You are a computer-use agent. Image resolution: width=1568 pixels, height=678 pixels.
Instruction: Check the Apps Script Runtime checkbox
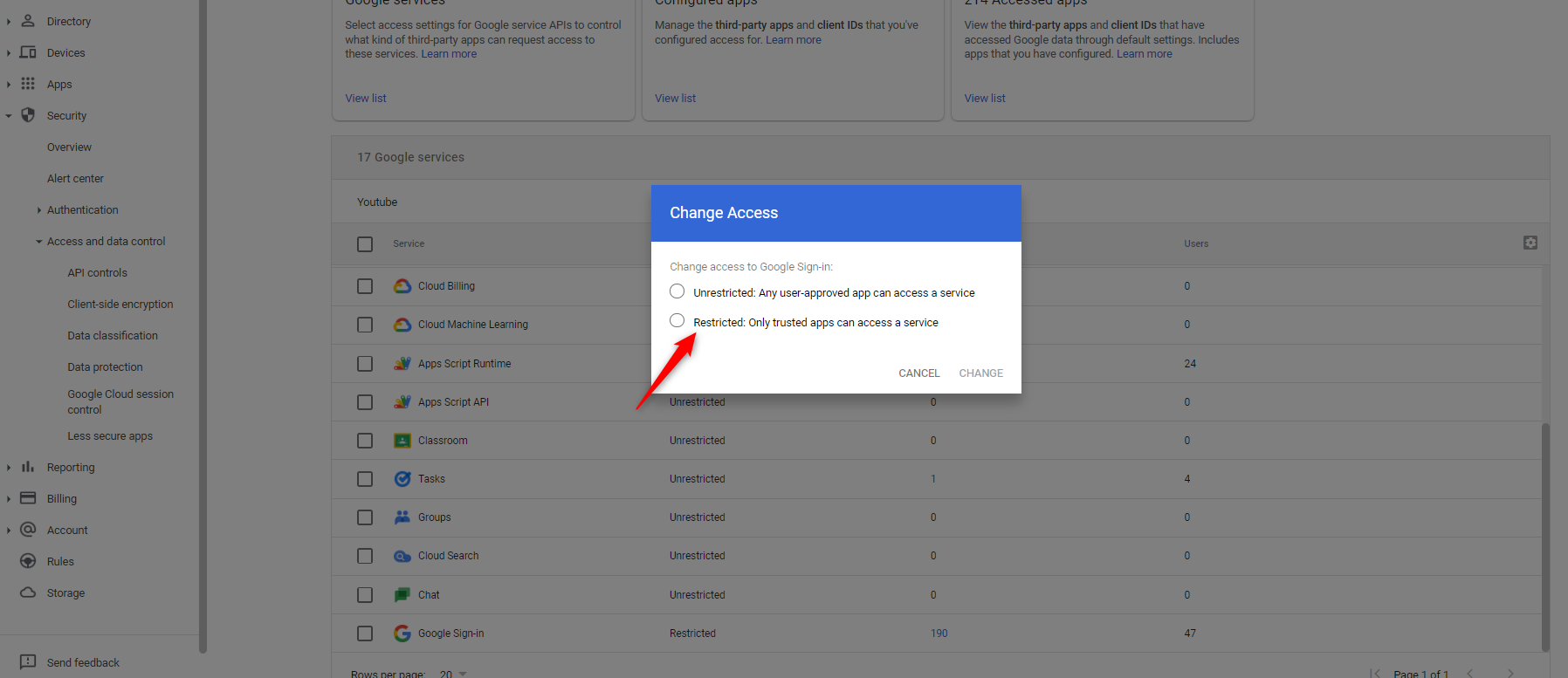click(365, 364)
